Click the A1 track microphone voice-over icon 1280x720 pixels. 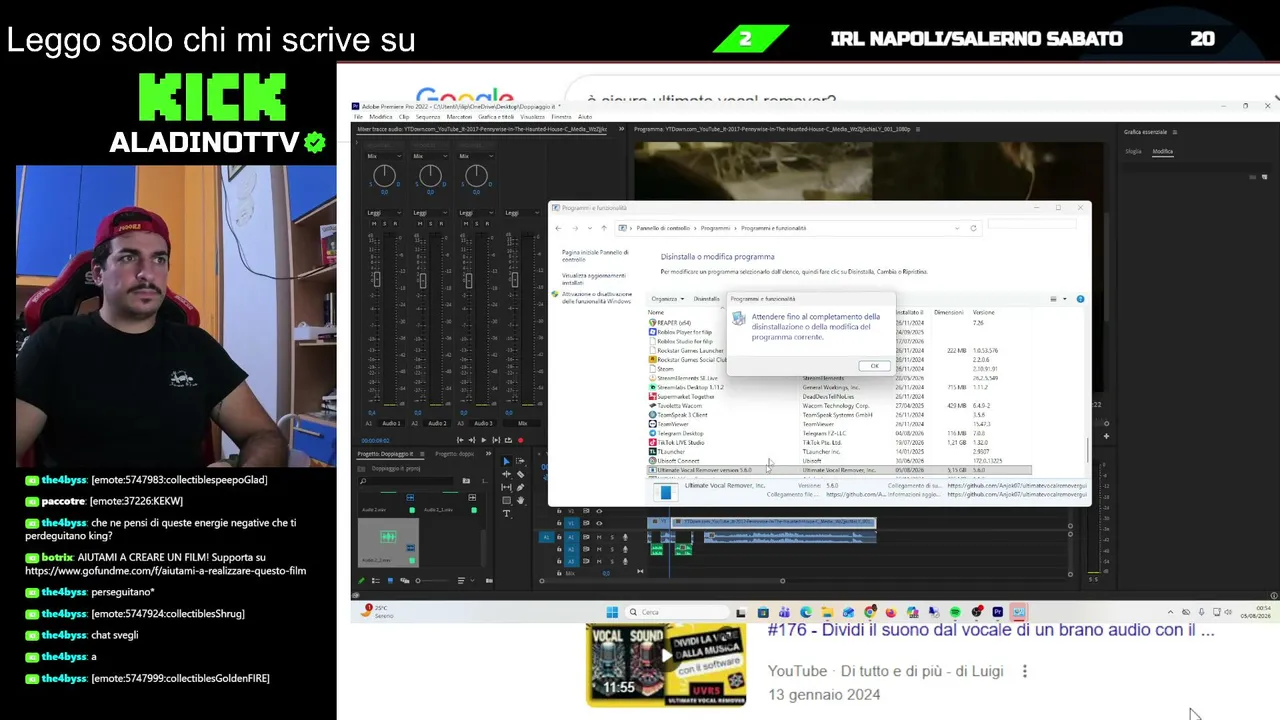625,537
